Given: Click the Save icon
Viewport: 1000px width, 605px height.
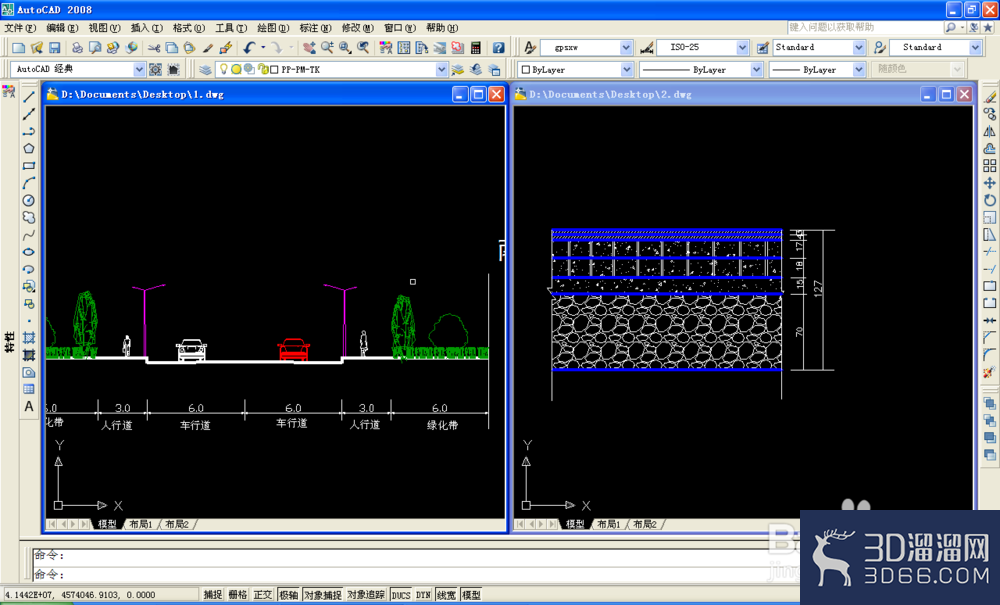Looking at the screenshot, I should (x=54, y=48).
